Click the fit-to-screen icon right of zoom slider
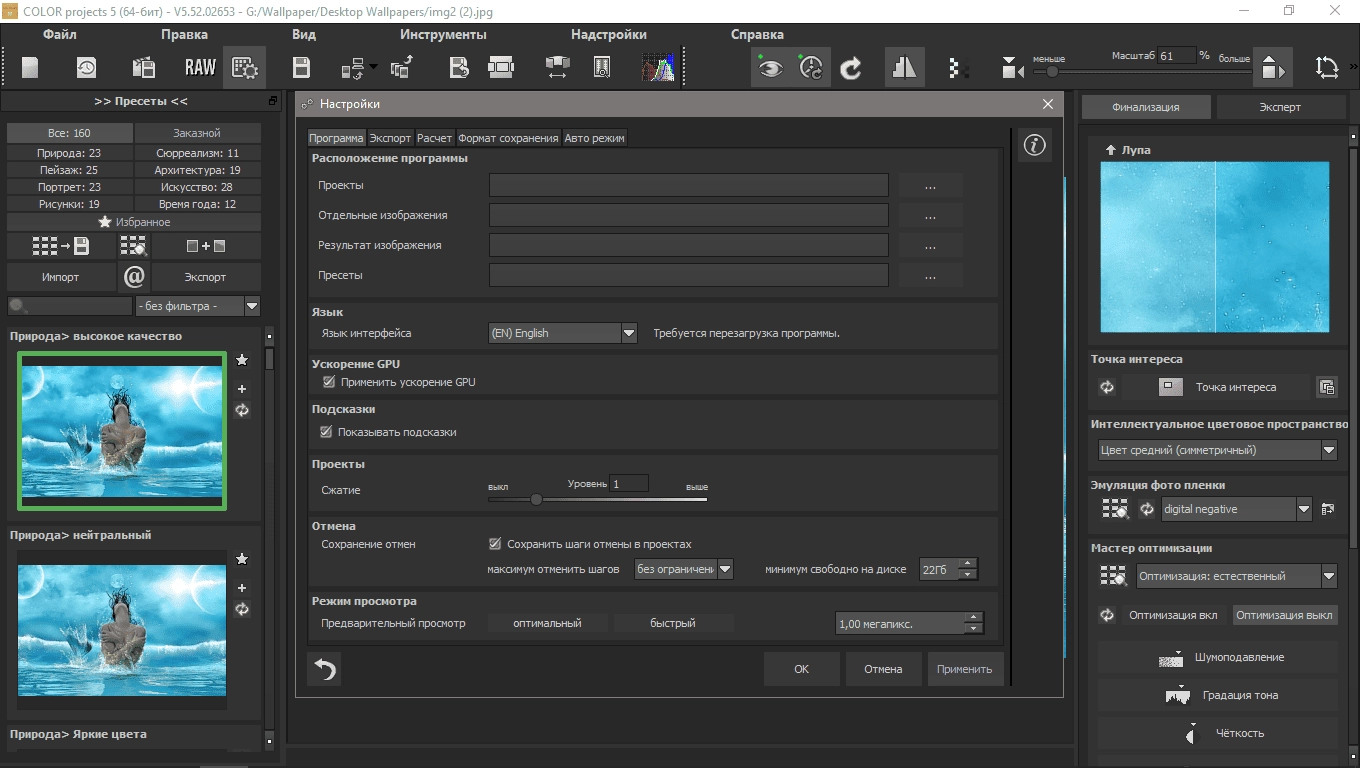The image size is (1360, 768). [1271, 68]
